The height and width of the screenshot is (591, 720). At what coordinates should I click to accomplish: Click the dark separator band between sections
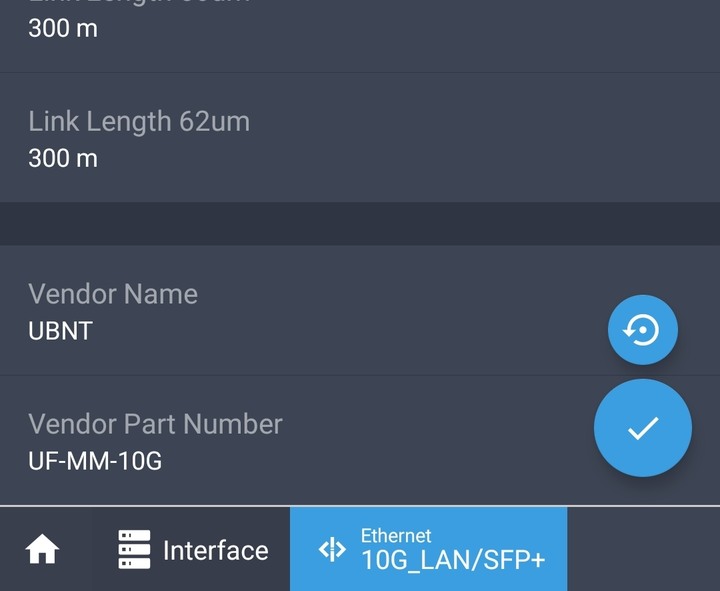pyautogui.click(x=360, y=224)
